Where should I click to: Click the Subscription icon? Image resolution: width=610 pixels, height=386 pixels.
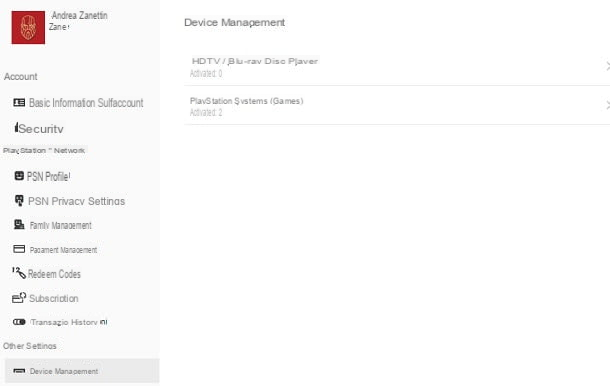click(x=19, y=298)
